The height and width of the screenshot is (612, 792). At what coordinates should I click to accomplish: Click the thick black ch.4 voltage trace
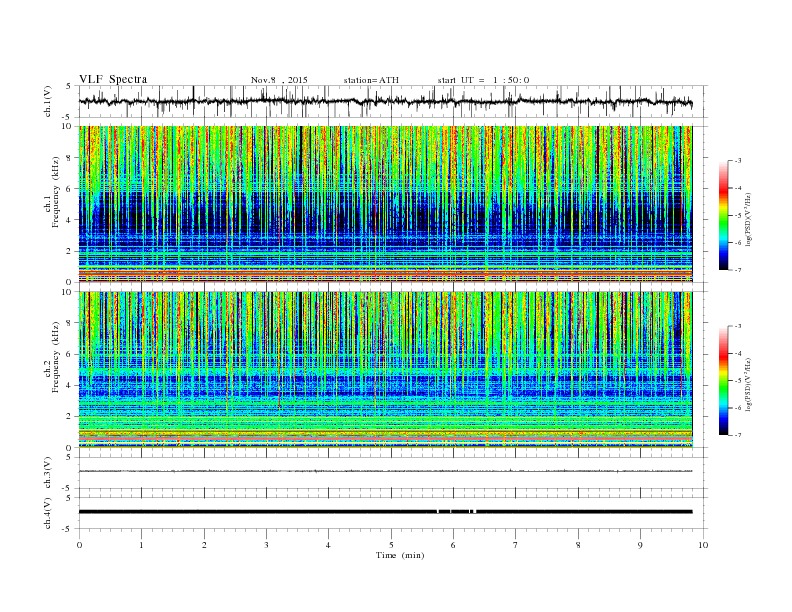(x=385, y=512)
